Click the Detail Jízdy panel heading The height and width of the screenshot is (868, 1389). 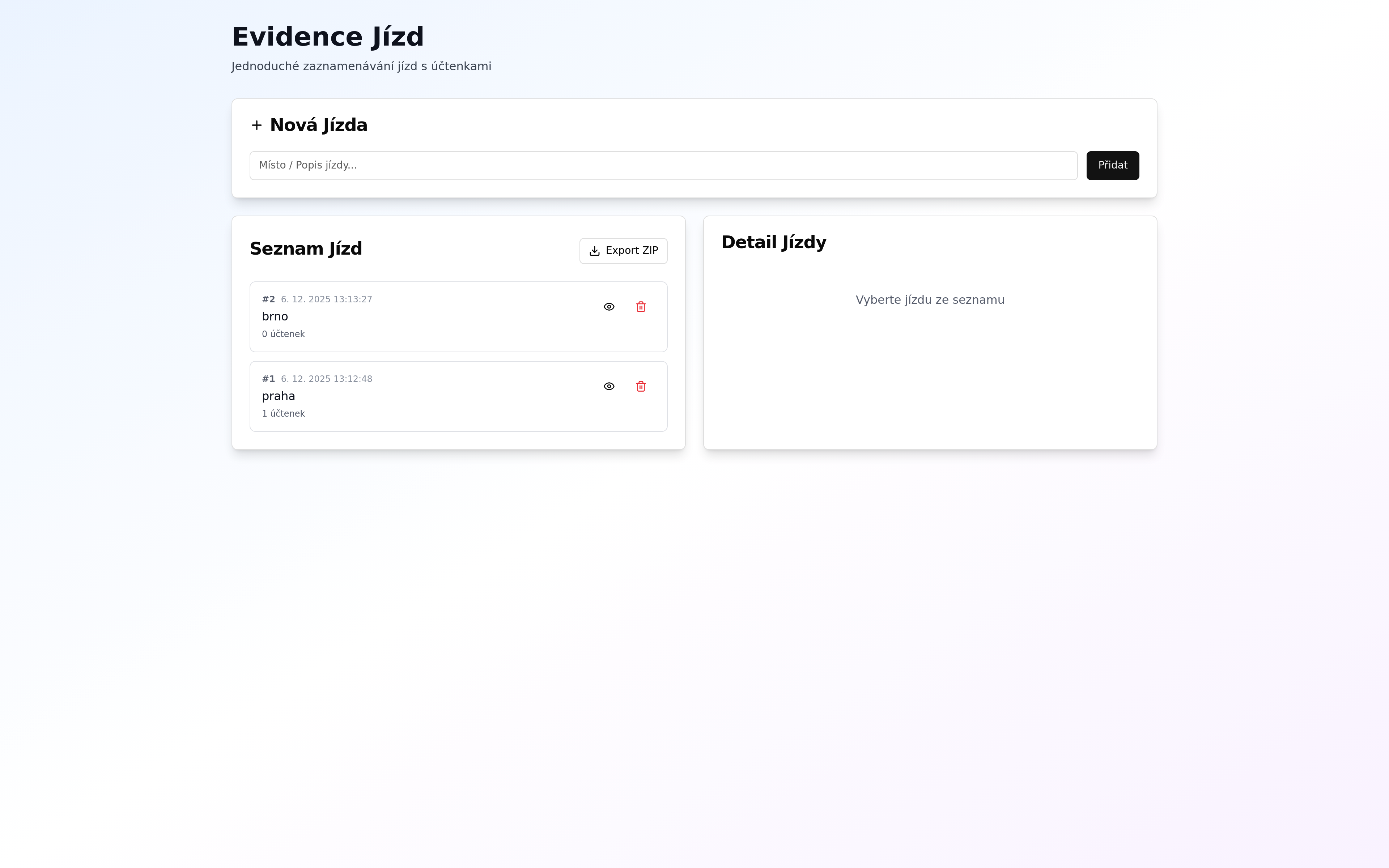(774, 242)
